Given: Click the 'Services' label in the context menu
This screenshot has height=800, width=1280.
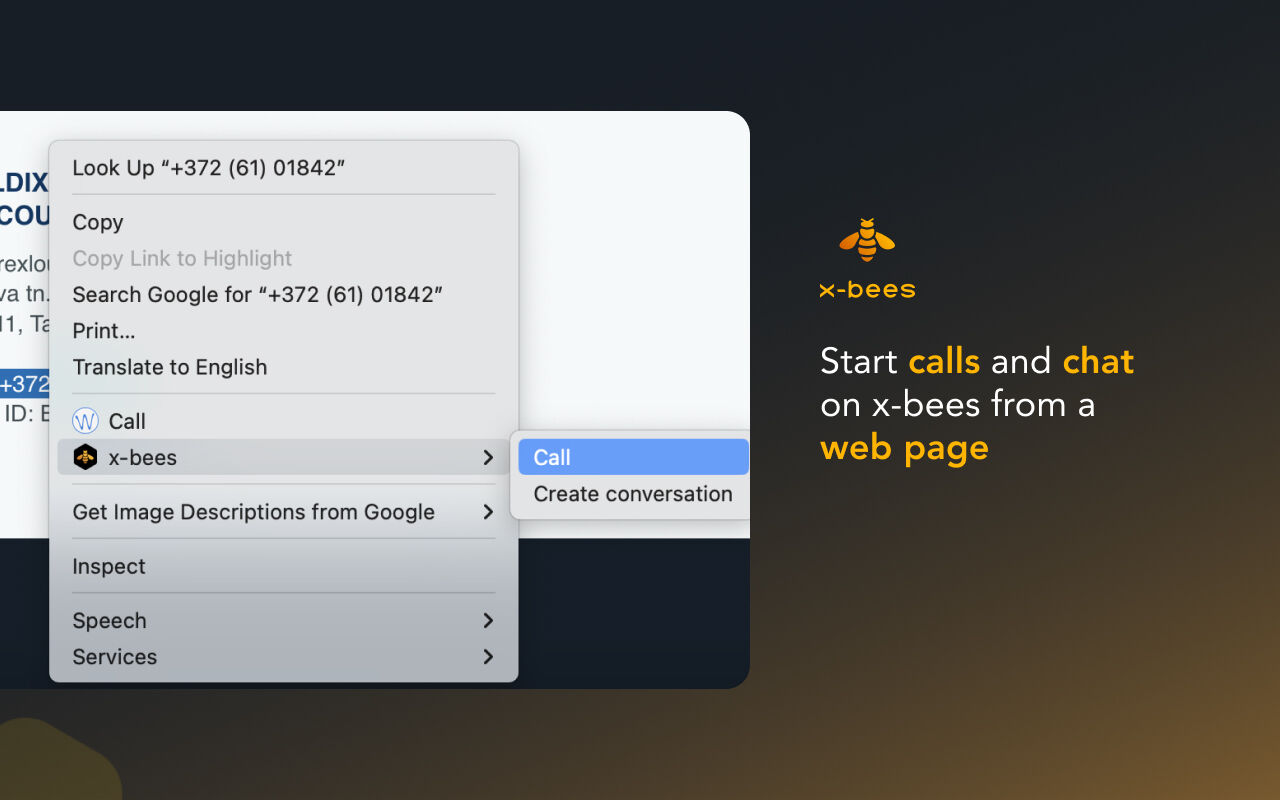Looking at the screenshot, I should (115, 657).
